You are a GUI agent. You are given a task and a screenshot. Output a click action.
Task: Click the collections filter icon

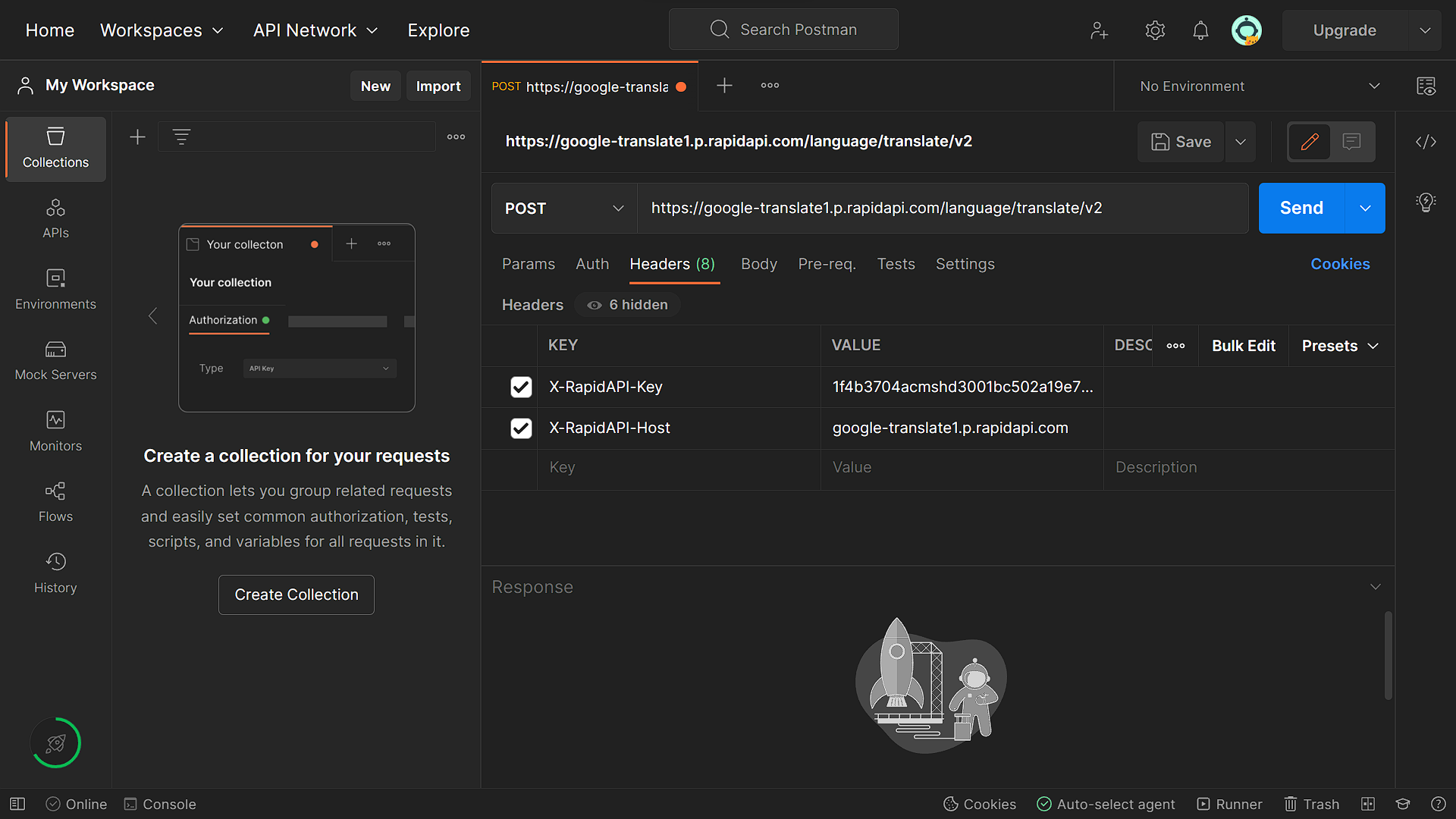(181, 137)
